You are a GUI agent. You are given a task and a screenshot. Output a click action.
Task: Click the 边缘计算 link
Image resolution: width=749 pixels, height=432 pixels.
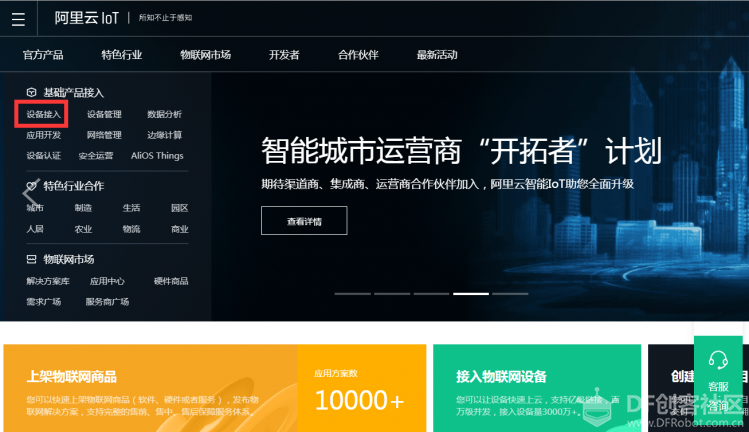click(164, 135)
